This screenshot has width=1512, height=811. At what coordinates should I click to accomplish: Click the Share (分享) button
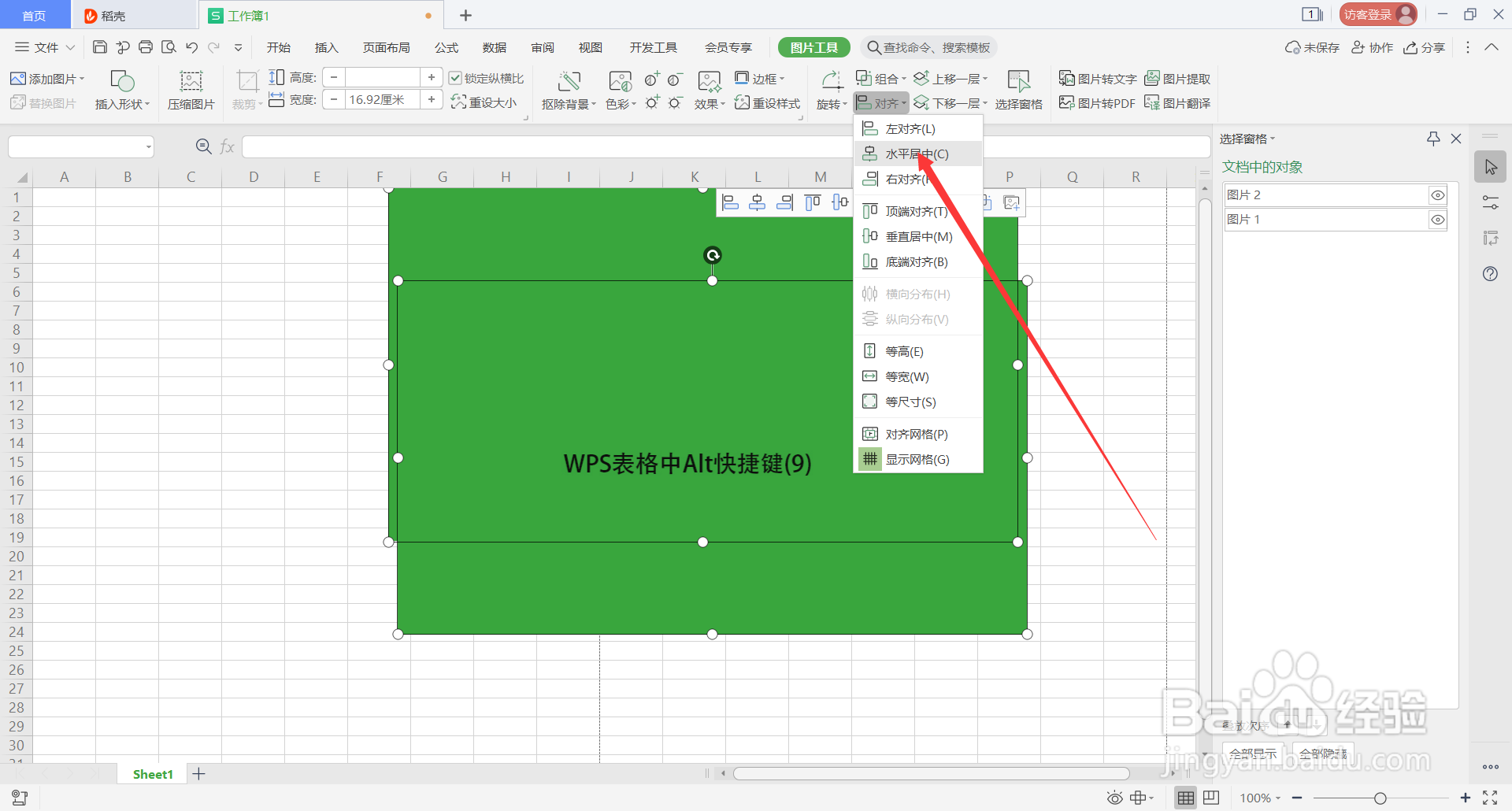click(1425, 47)
